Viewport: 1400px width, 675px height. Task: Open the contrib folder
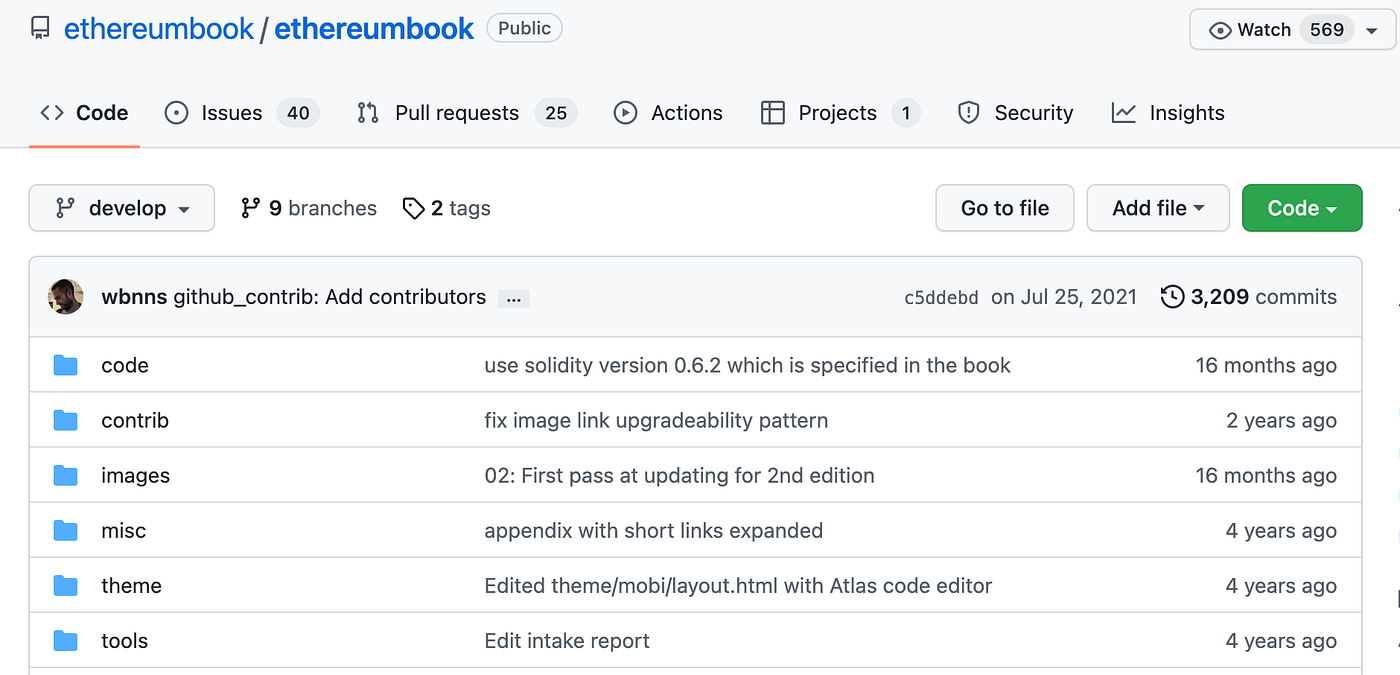coord(135,421)
